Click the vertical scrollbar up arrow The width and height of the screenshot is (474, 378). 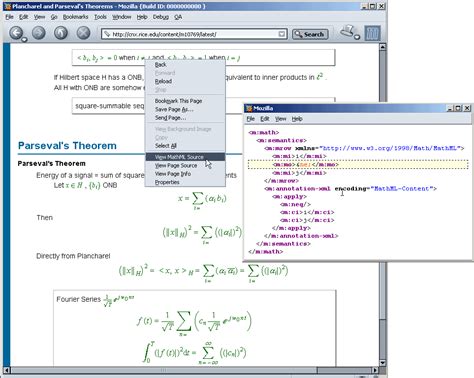coord(383,47)
